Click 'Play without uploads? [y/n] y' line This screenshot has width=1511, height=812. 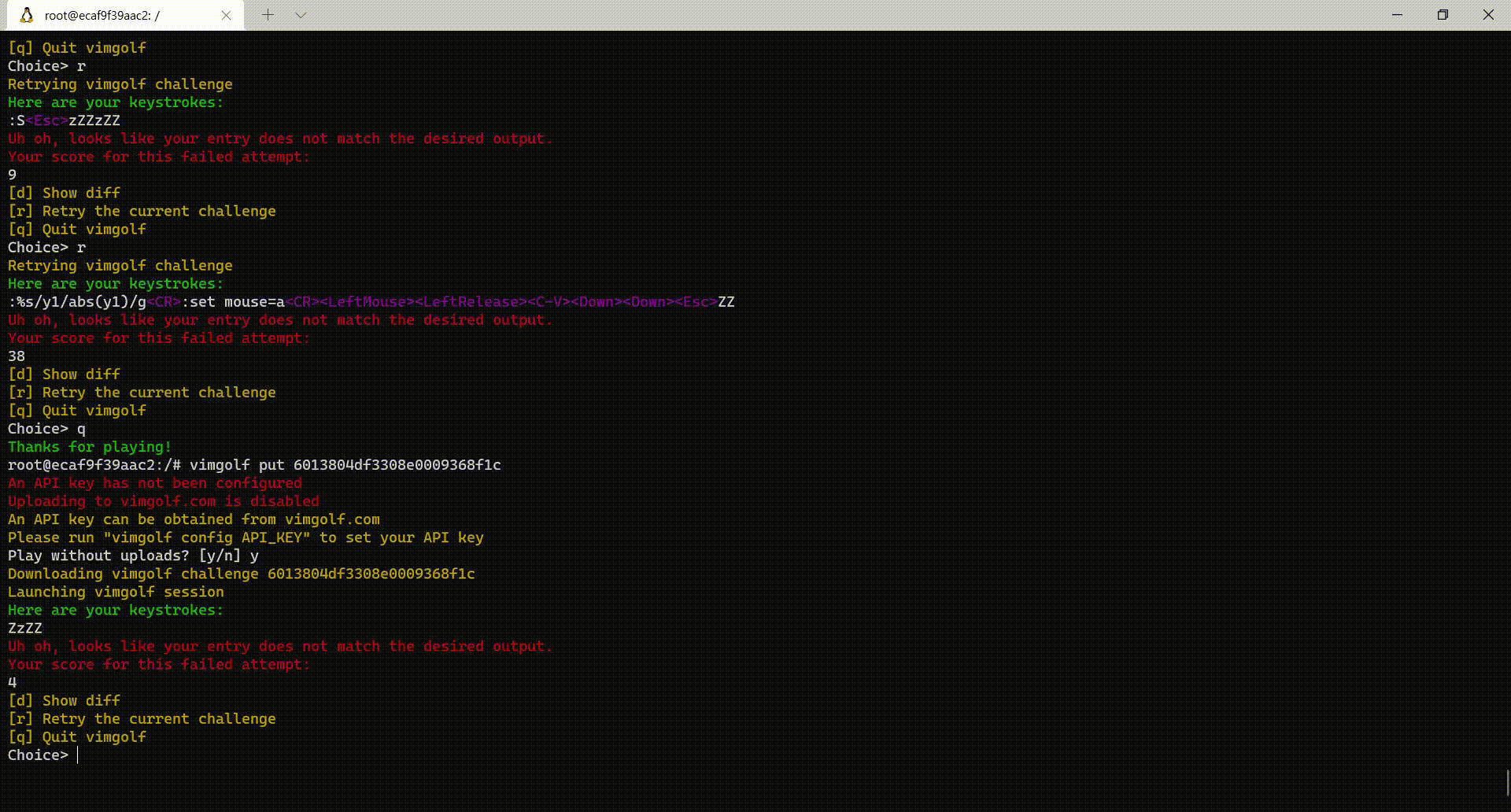pyautogui.click(x=133, y=555)
